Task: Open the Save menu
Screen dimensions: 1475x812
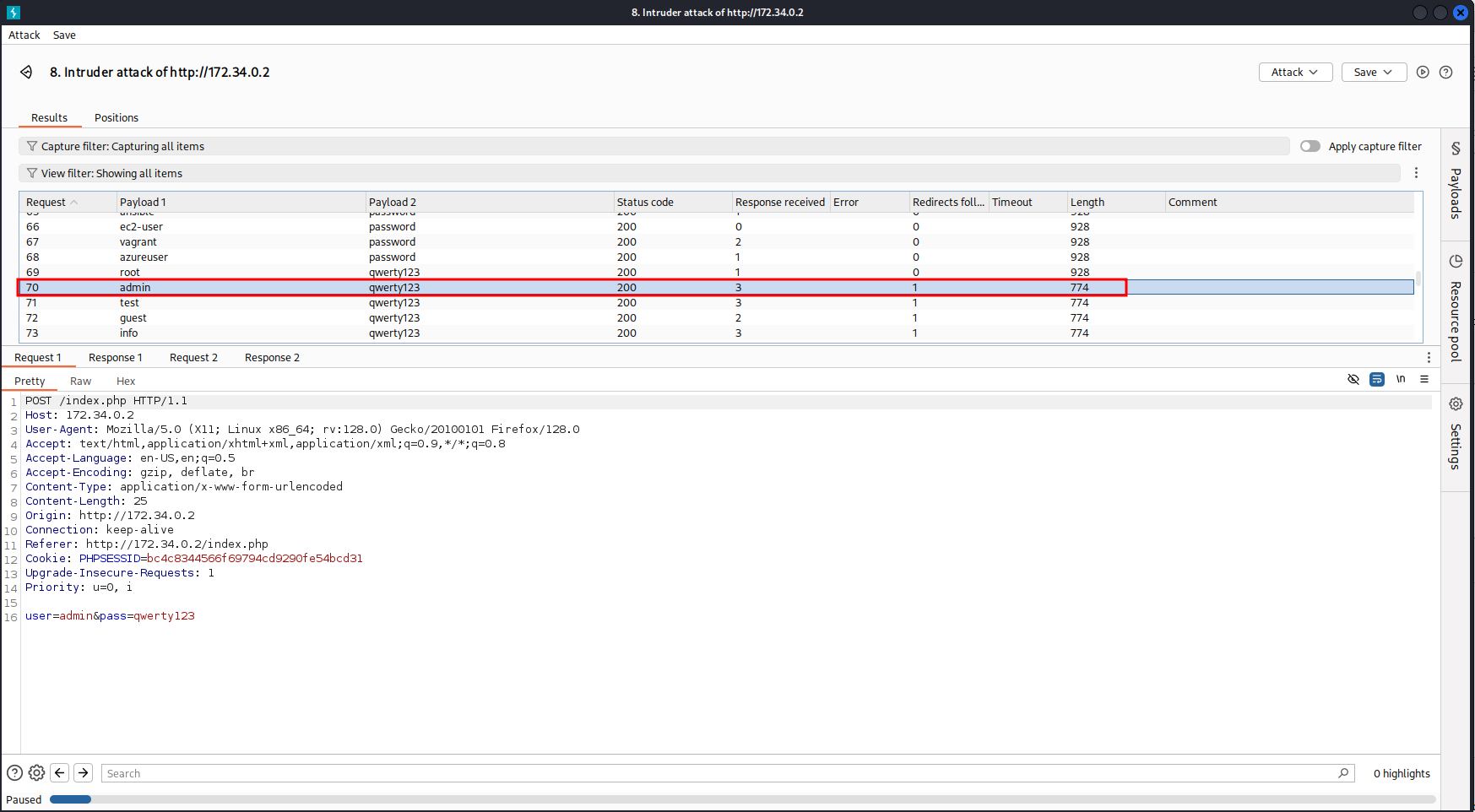Action: [x=64, y=35]
